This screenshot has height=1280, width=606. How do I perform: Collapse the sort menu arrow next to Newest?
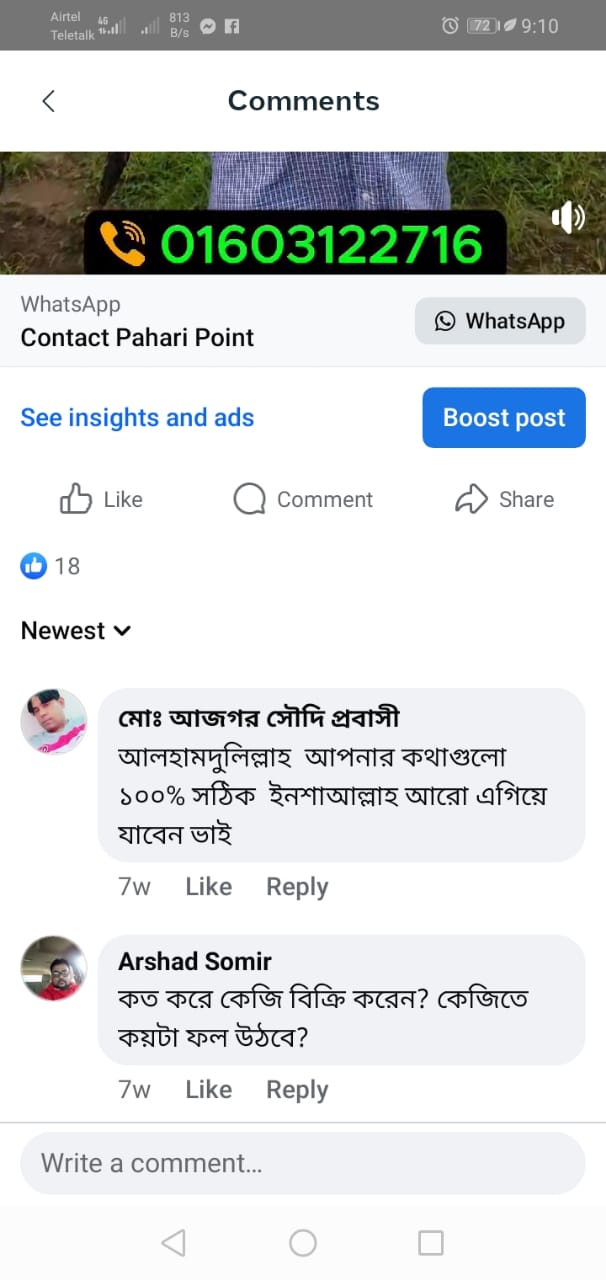pyautogui.click(x=122, y=632)
